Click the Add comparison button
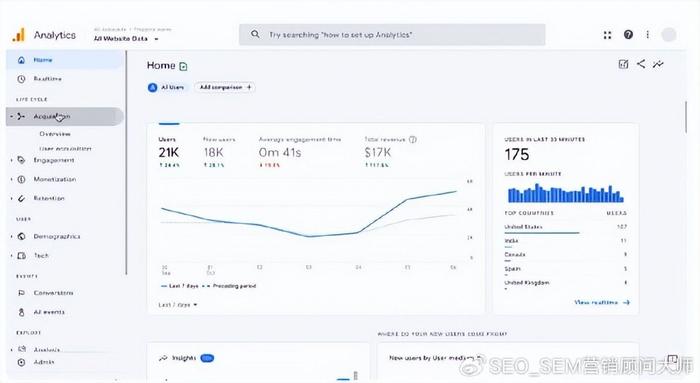This screenshot has height=383, width=700. point(225,87)
